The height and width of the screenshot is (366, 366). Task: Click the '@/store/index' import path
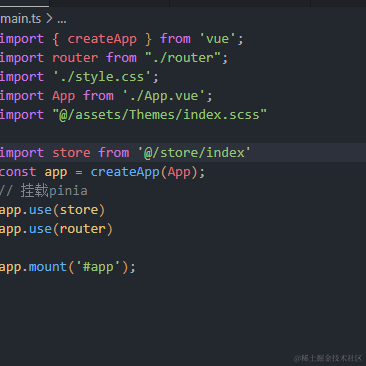click(x=194, y=153)
